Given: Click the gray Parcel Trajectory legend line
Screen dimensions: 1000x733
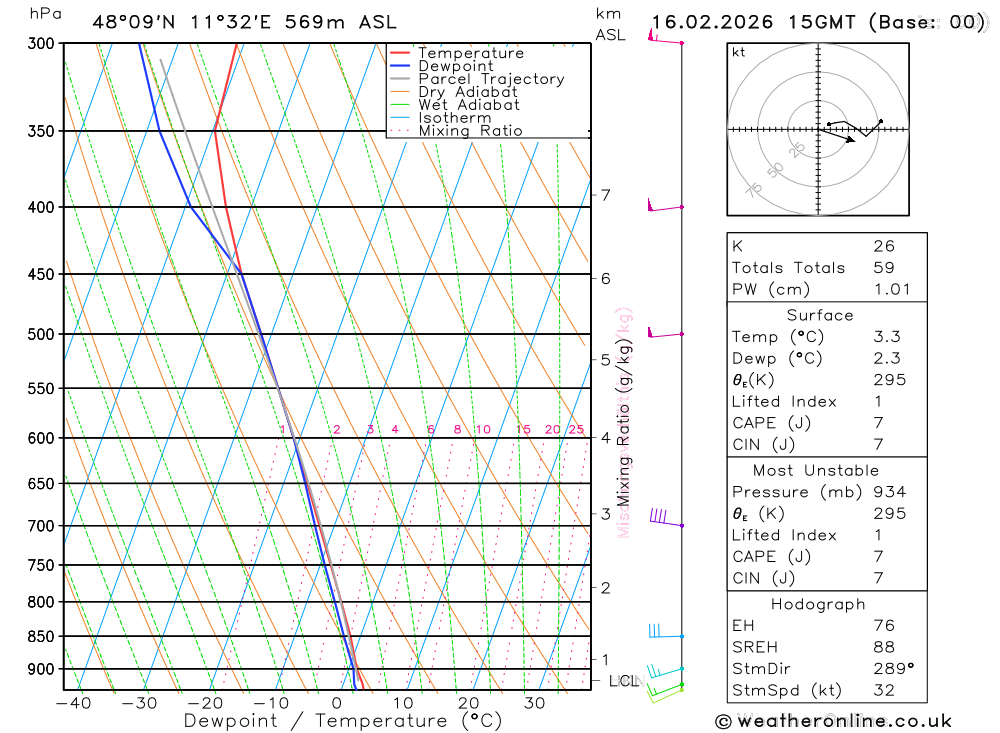Looking at the screenshot, I should tap(400, 78).
